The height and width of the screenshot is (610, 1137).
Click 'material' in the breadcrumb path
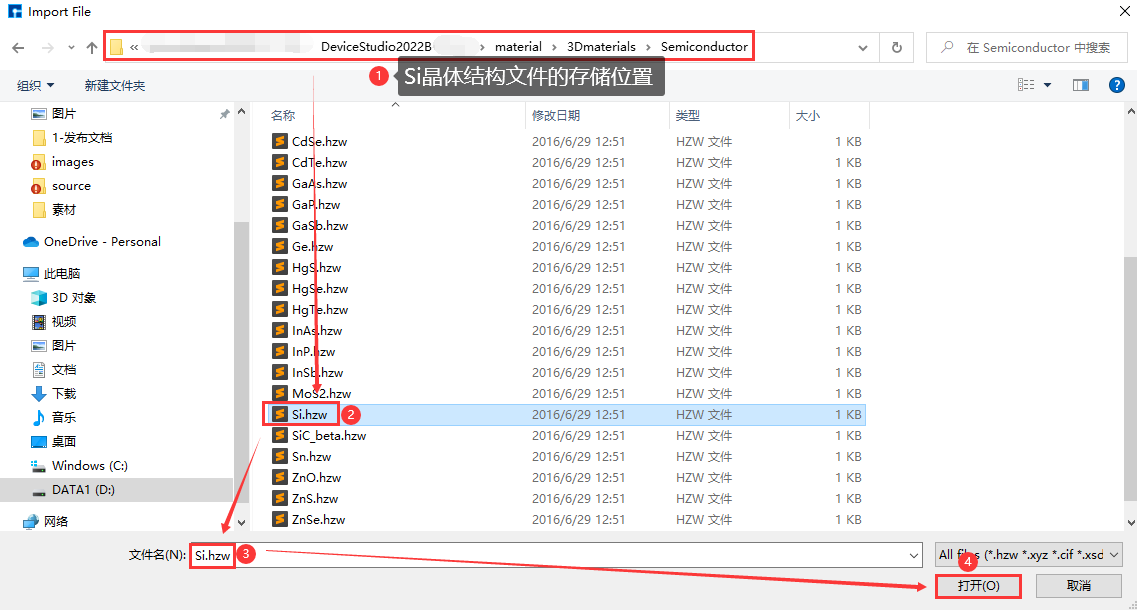point(518,46)
